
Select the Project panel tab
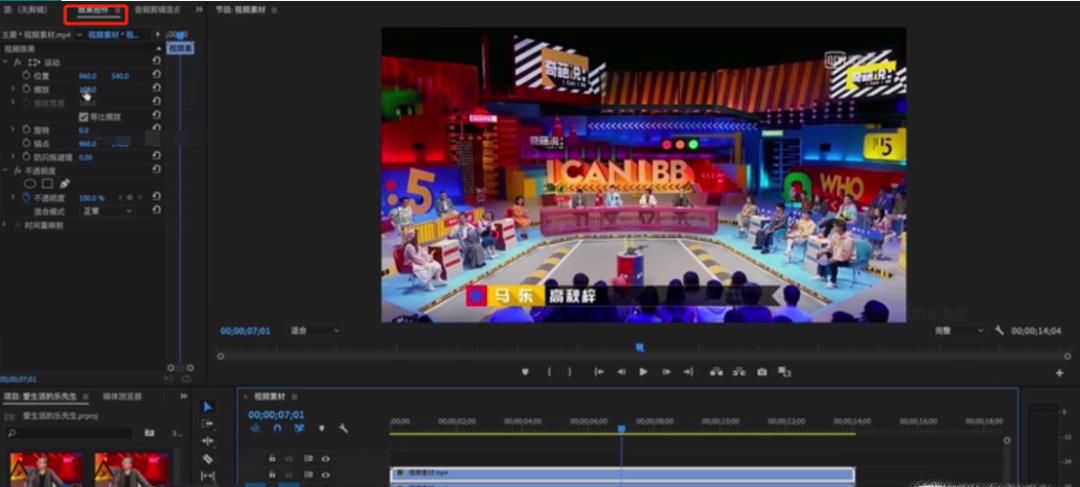point(42,396)
